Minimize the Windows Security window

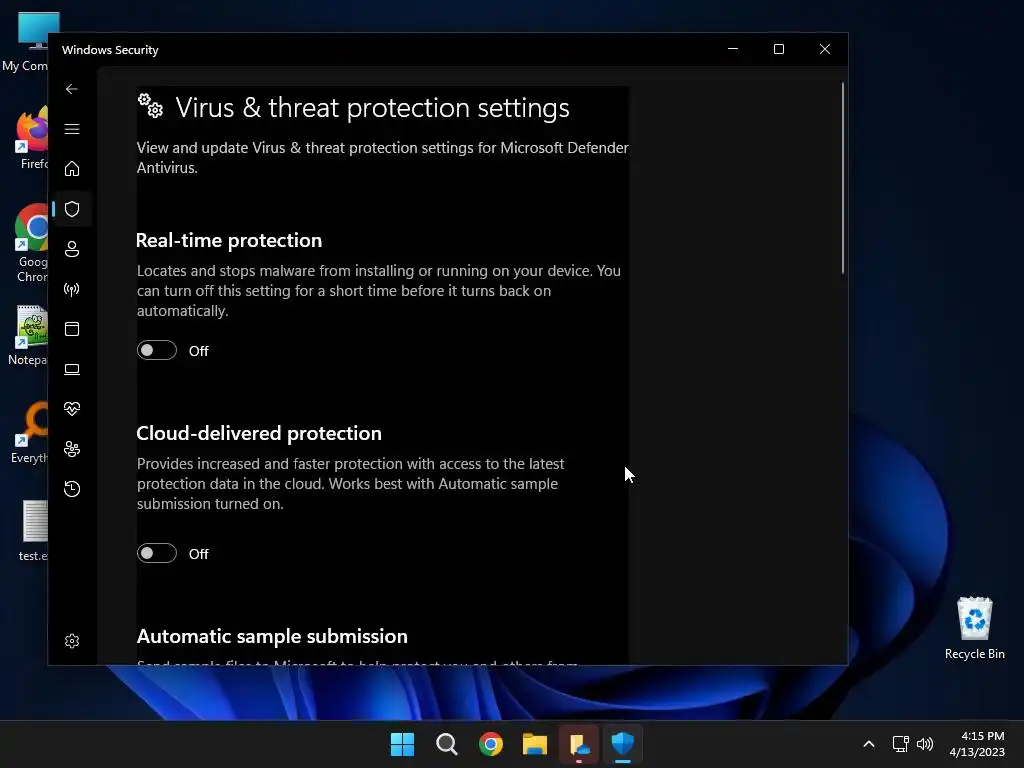click(x=733, y=50)
